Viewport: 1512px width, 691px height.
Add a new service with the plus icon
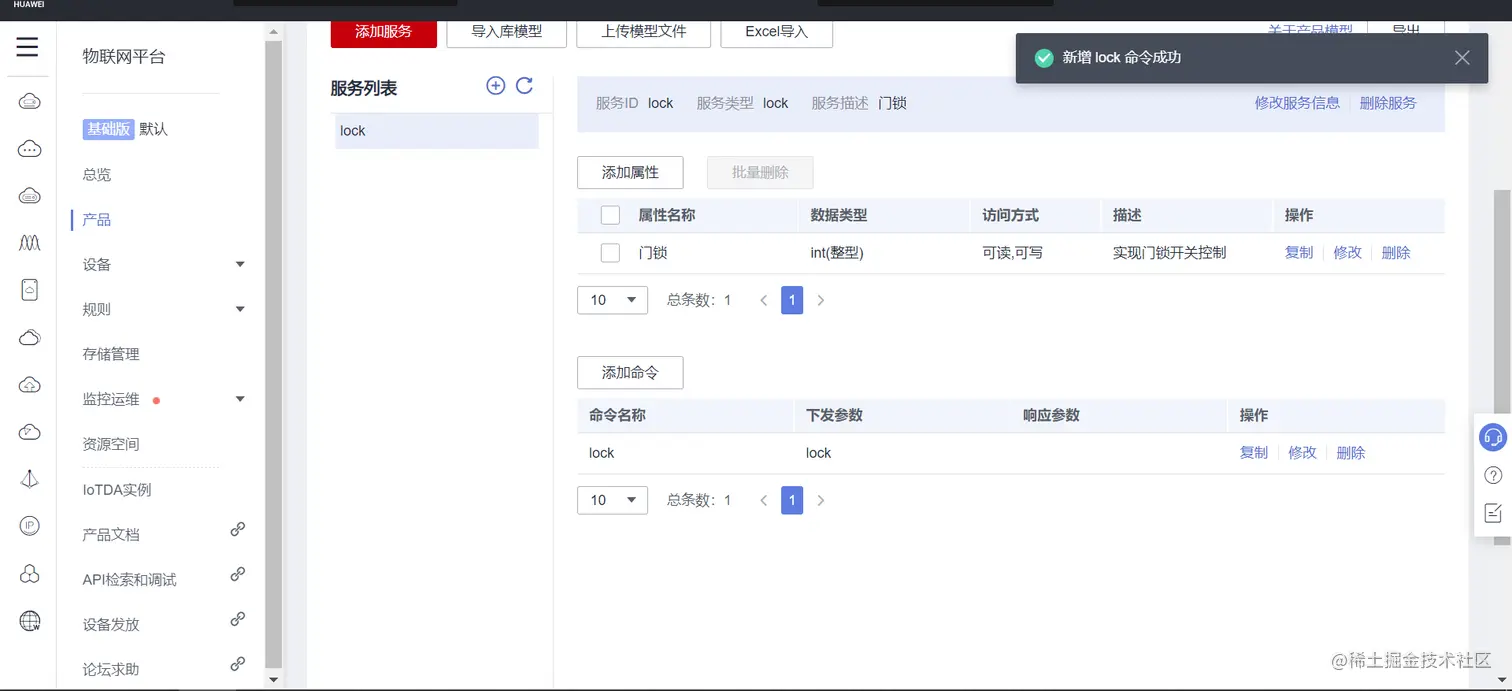coord(495,86)
